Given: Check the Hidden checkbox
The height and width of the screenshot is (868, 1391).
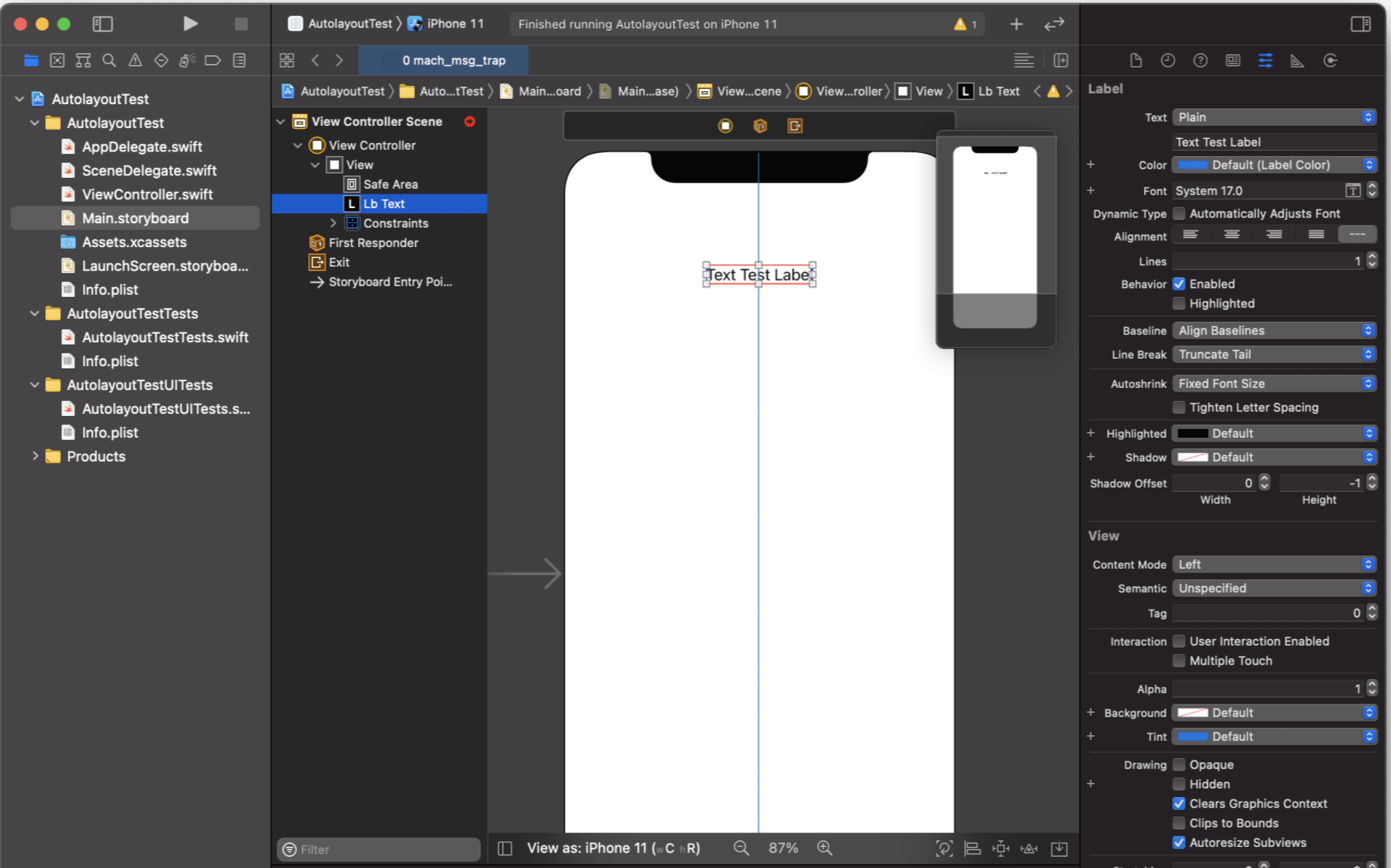Looking at the screenshot, I should coord(1179,784).
